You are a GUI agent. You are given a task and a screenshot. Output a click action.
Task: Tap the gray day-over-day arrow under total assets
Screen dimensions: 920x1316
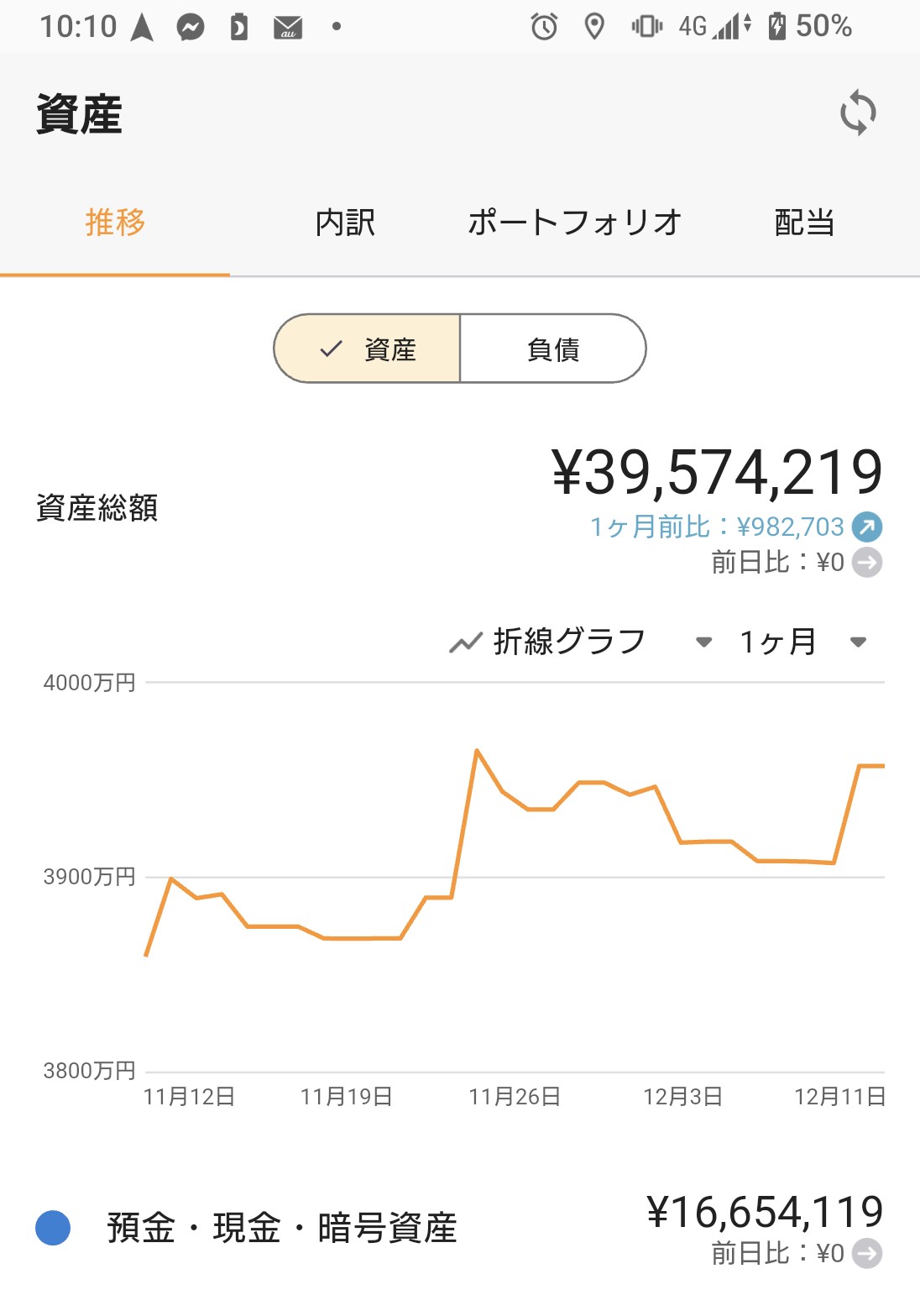click(x=866, y=562)
